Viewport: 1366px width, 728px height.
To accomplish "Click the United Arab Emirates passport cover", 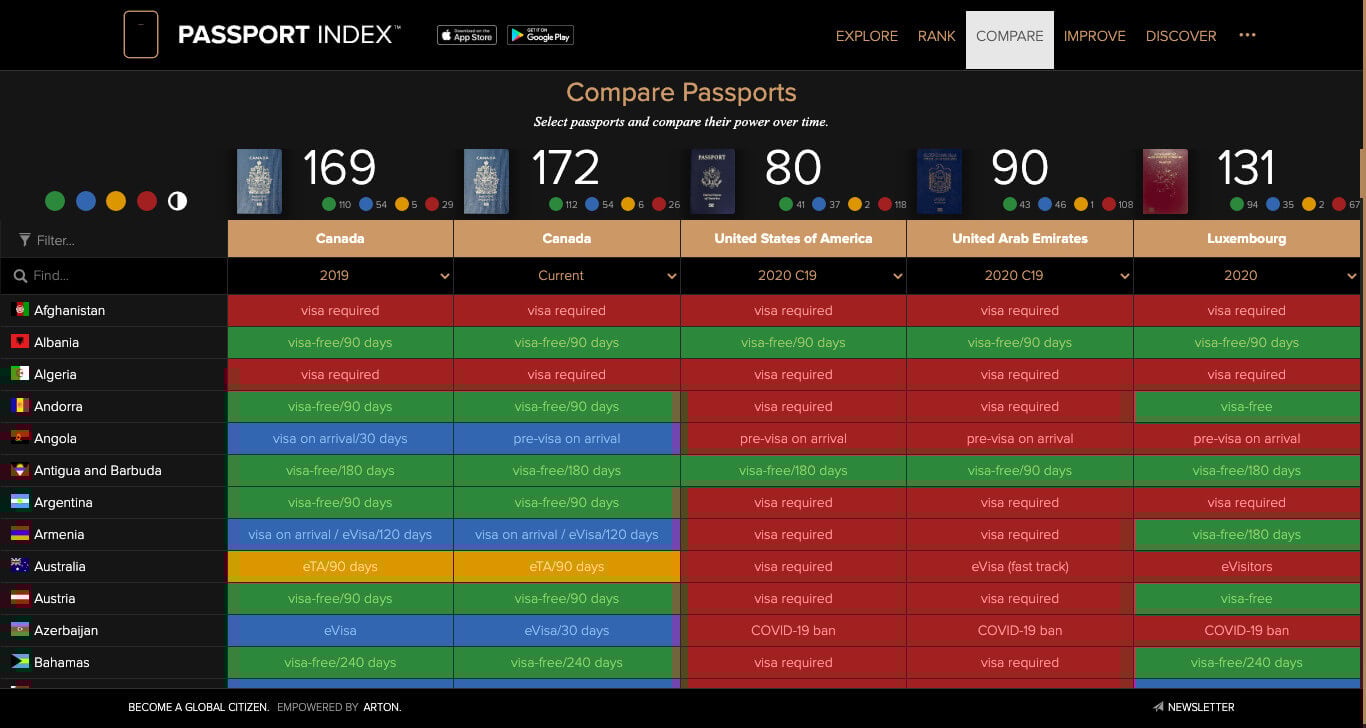I will click(939, 182).
